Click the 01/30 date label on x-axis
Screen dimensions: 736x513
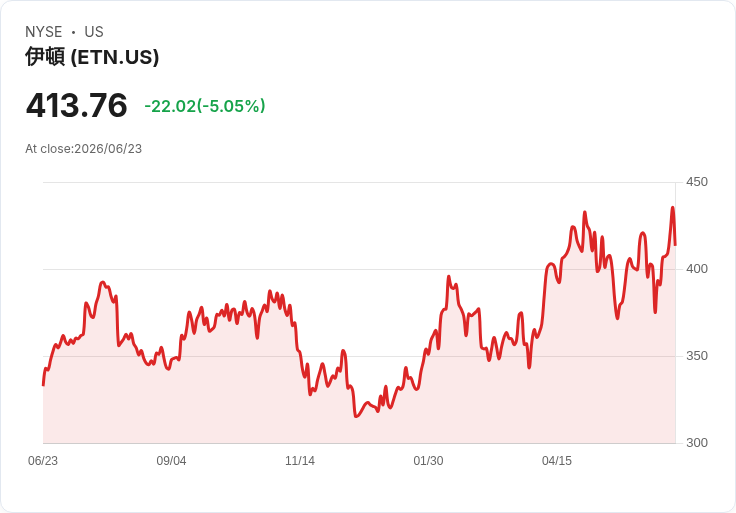point(428,461)
